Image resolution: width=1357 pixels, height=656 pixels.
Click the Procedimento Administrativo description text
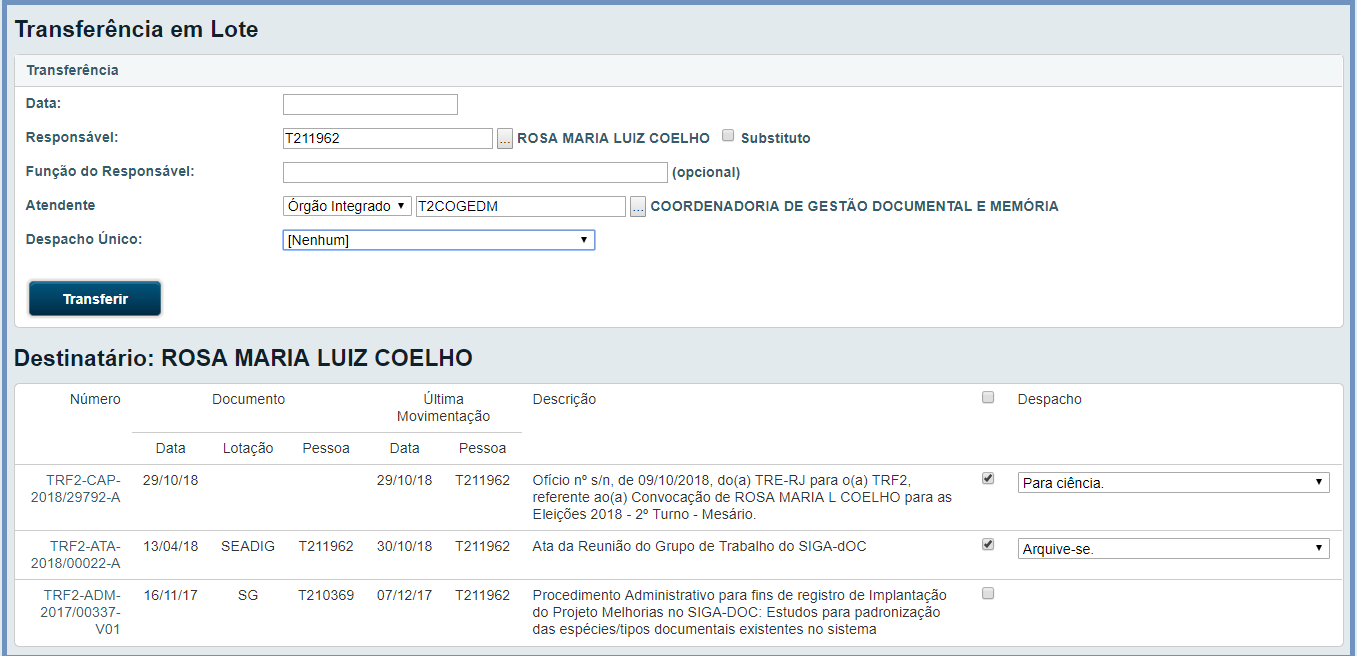pyautogui.click(x=739, y=612)
